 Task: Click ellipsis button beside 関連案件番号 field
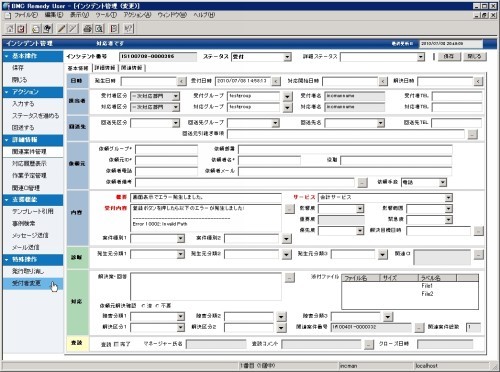(x=419, y=327)
